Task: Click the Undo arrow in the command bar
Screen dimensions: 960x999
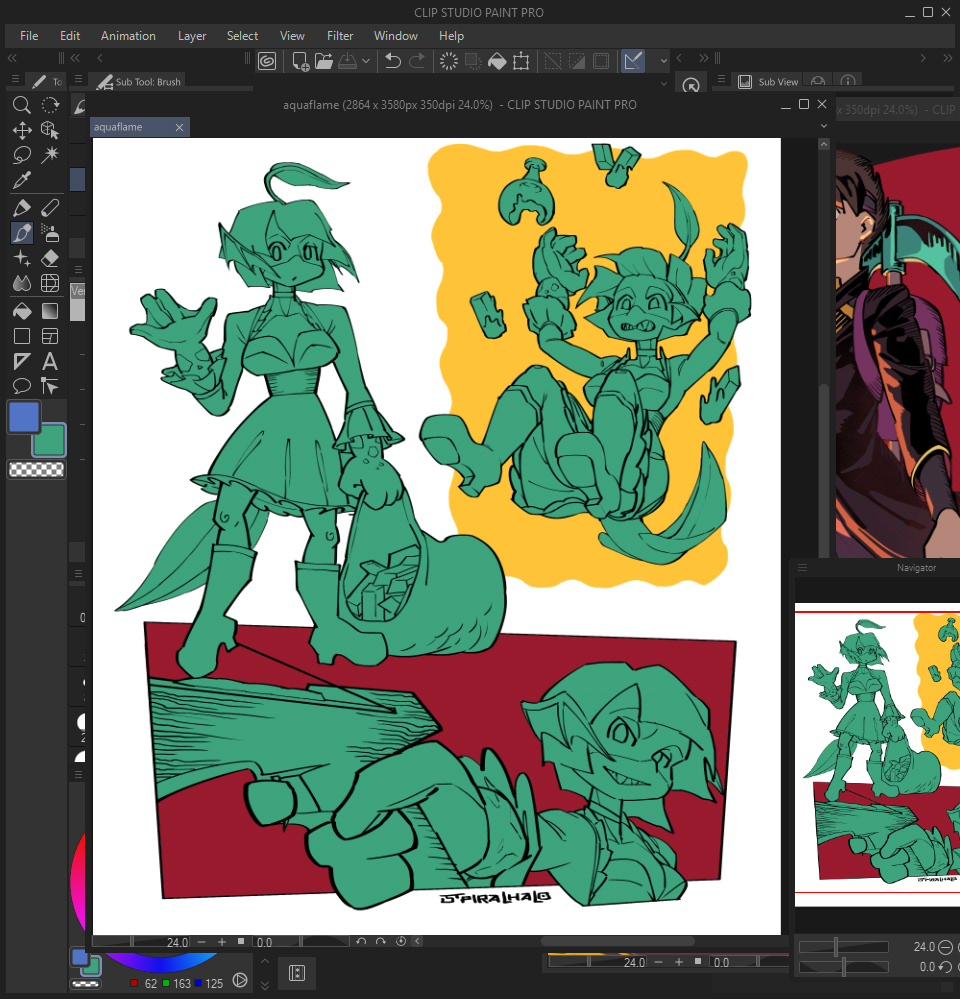Action: 393,61
